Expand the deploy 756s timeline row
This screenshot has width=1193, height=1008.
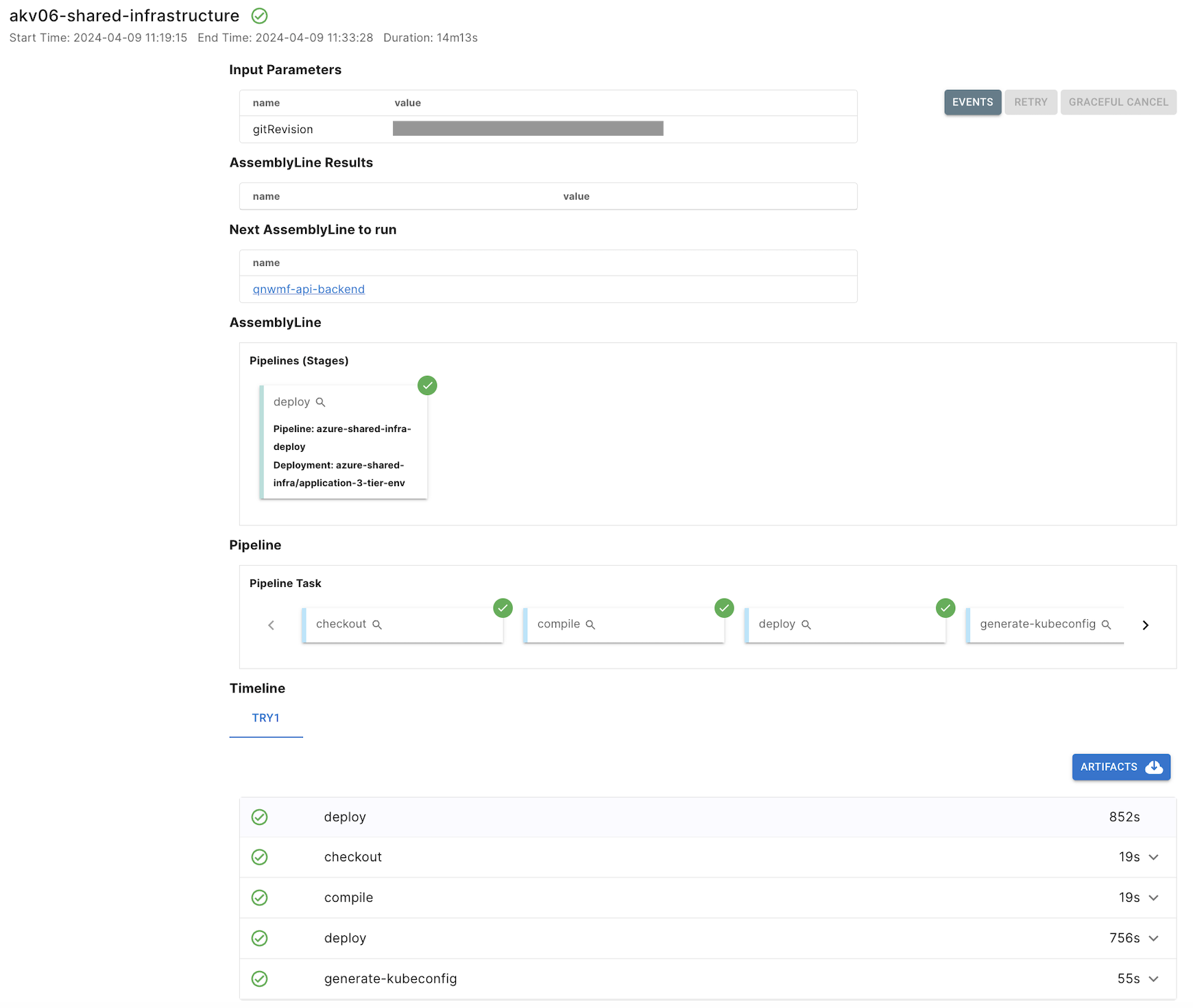(x=1153, y=938)
